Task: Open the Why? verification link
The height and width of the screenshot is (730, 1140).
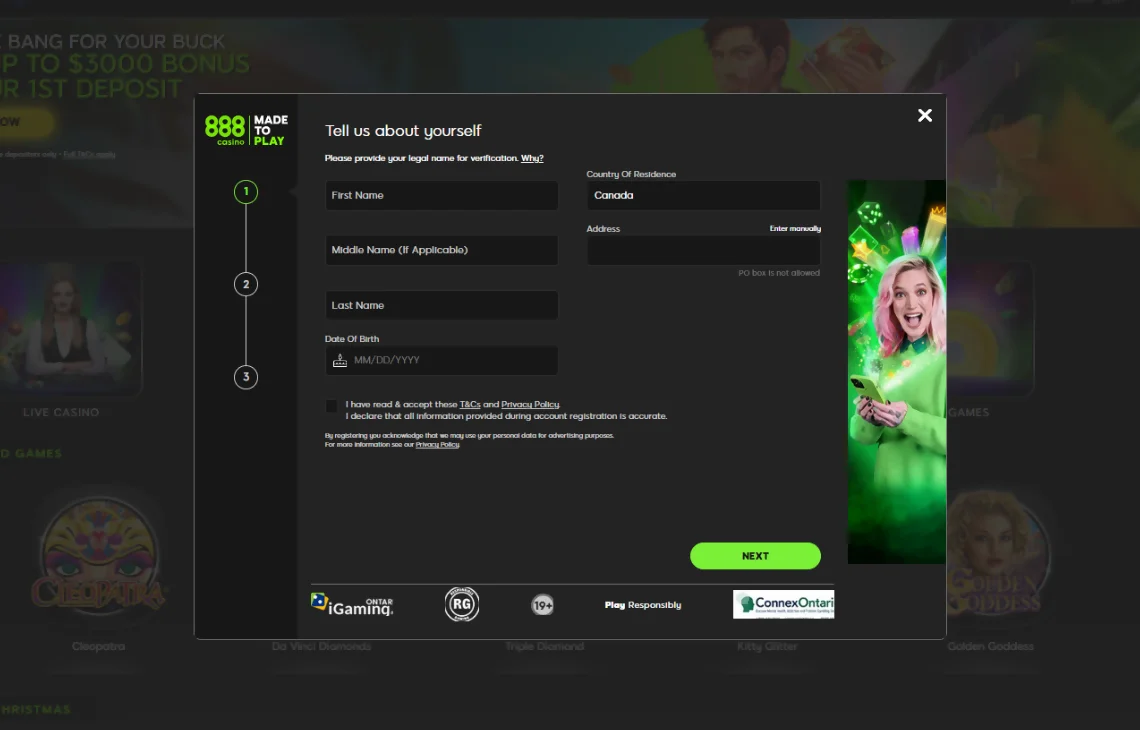Action: (x=532, y=158)
